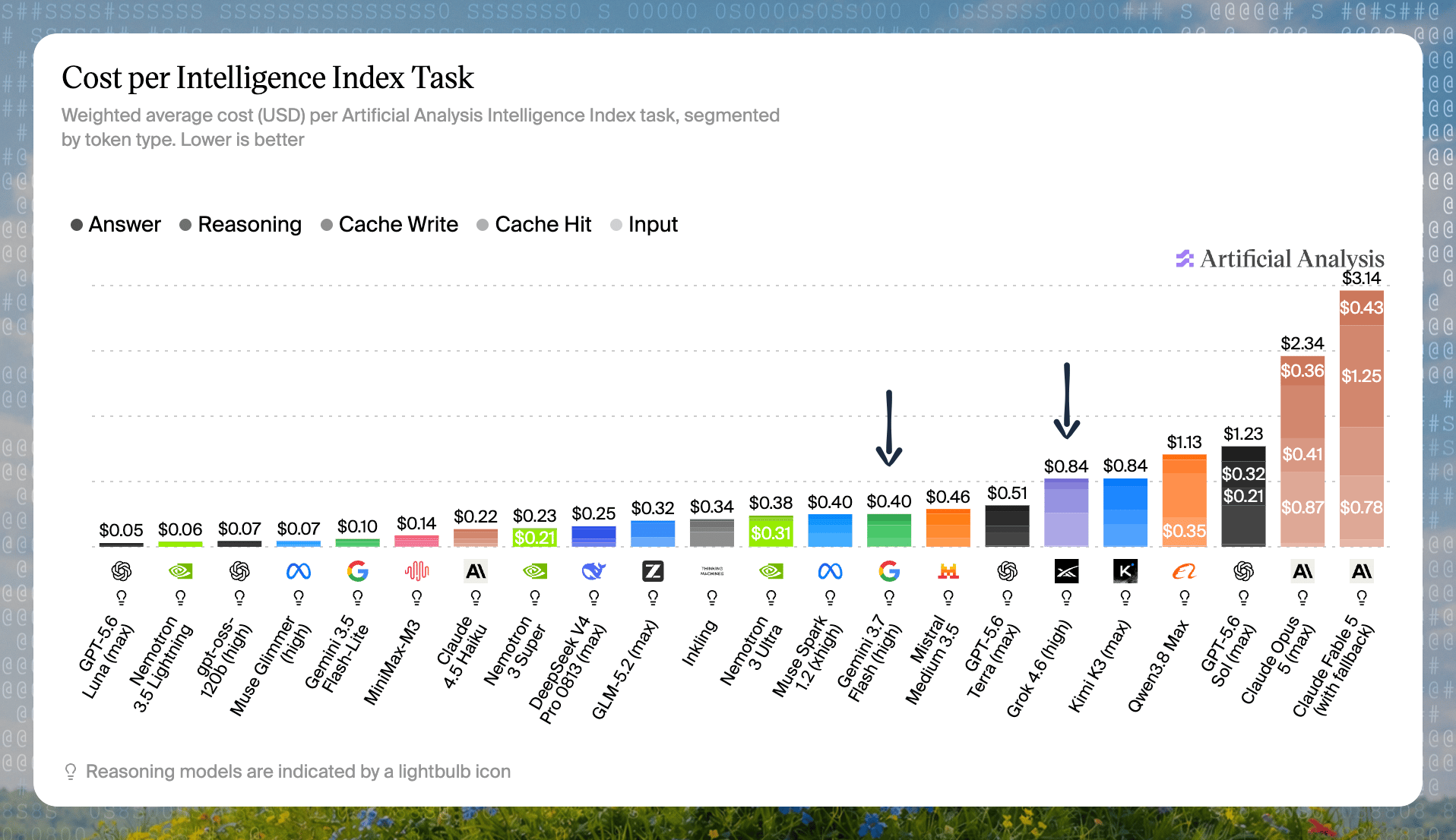Screen dimensions: 1456x840
Task: Toggle the Cache Hit legend series
Action: pos(534,225)
